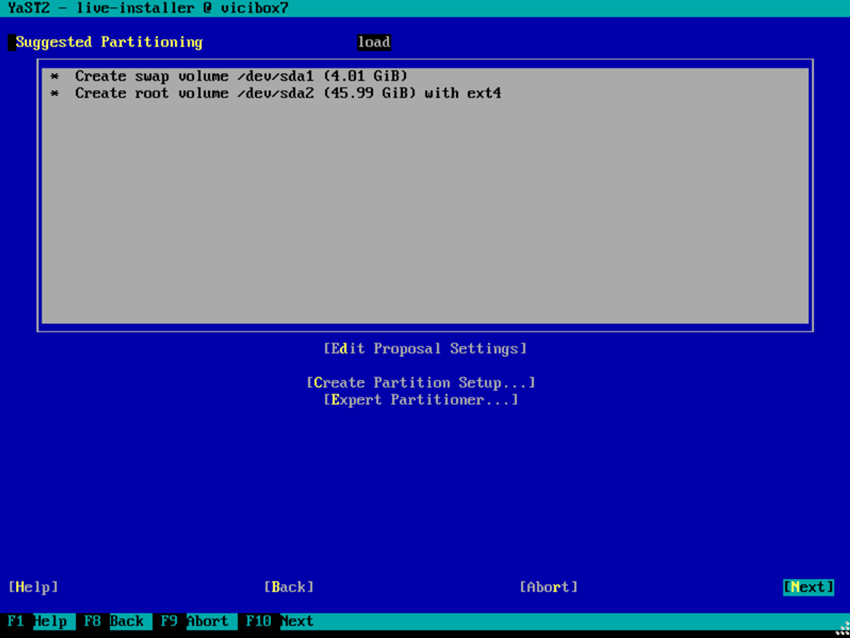Click the asterisk beside the swap volume line
This screenshot has width=850, height=638.
pos(54,75)
